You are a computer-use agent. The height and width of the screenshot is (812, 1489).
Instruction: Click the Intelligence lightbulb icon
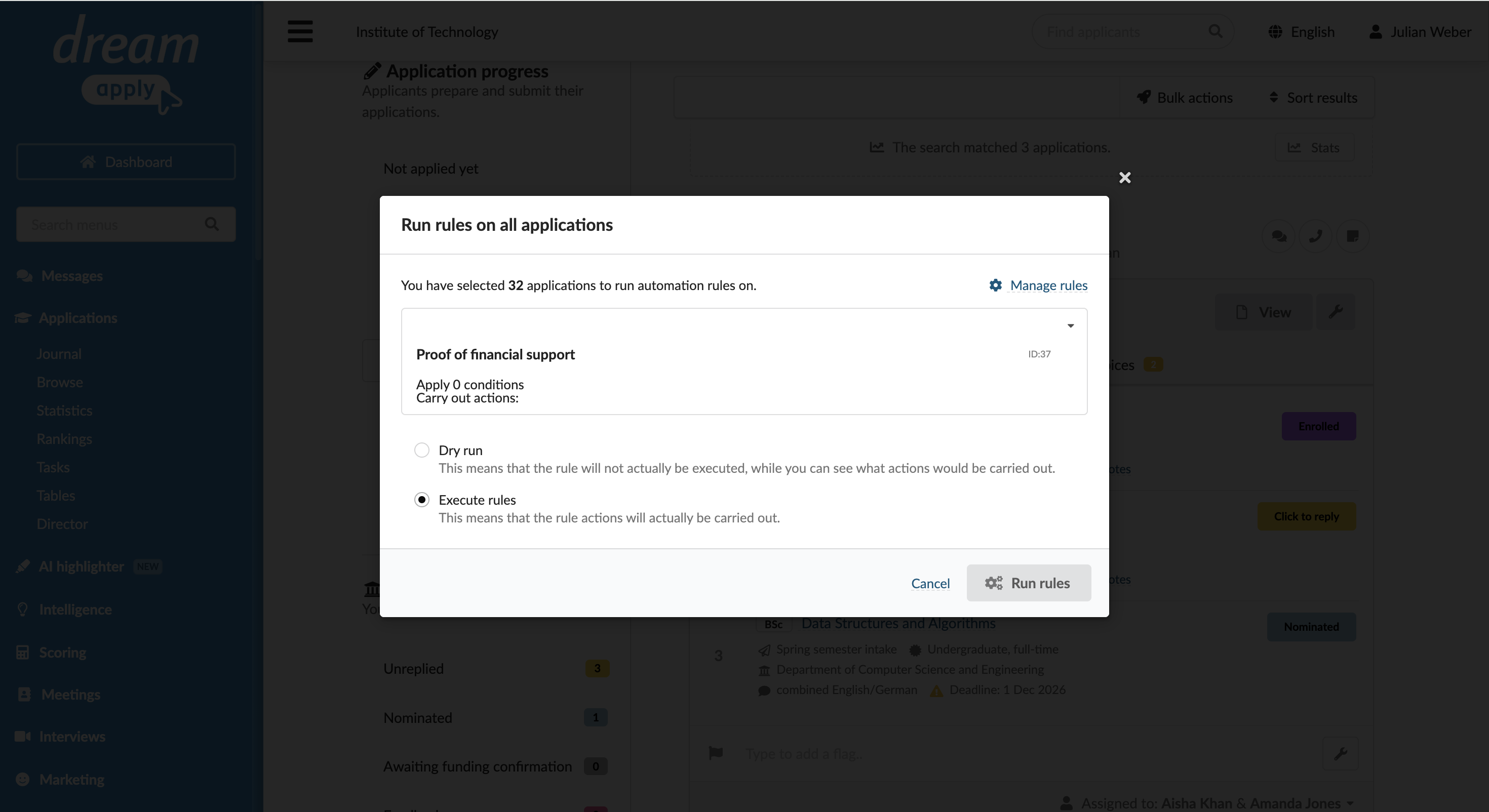click(23, 609)
